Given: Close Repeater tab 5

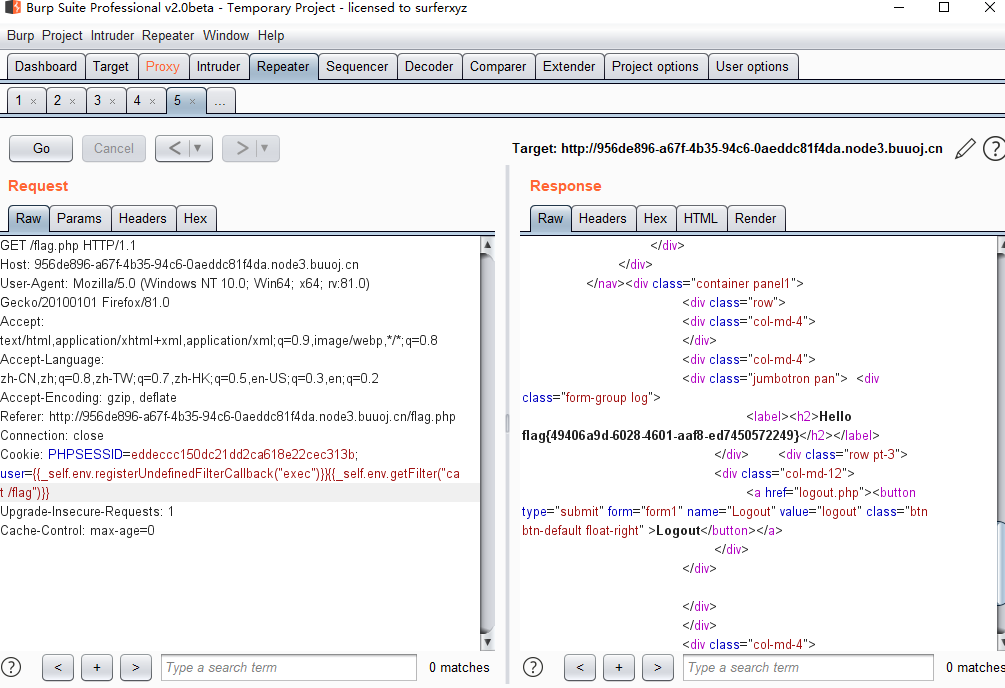Looking at the screenshot, I should 192,101.
